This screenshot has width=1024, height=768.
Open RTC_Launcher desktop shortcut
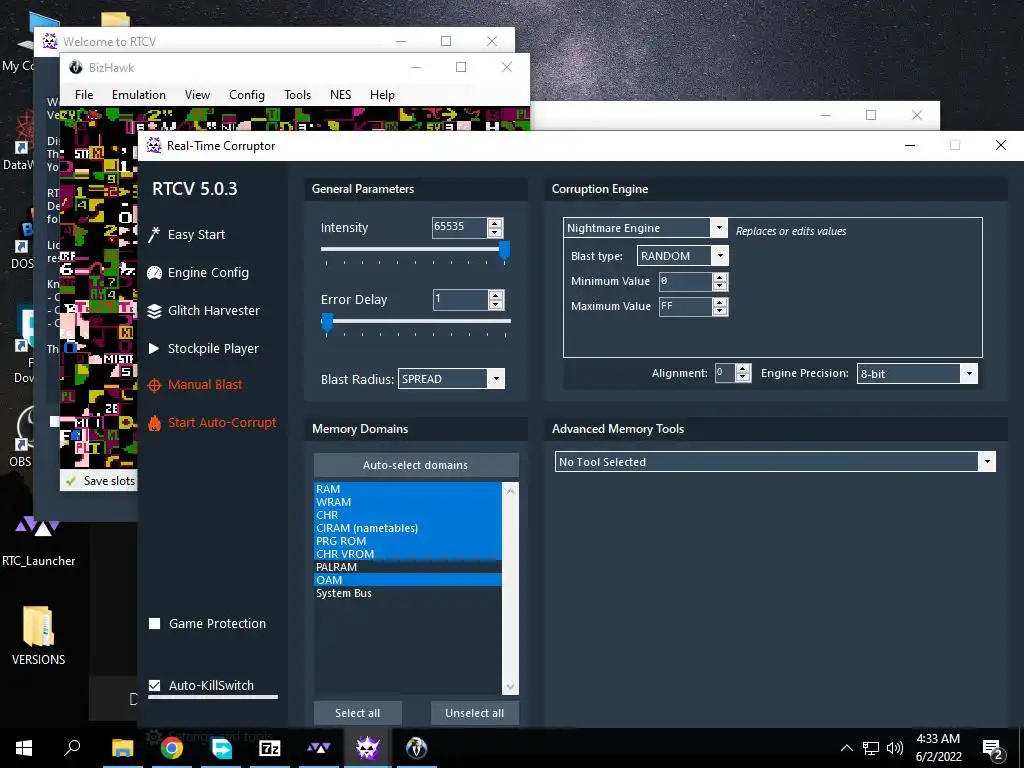coord(38,539)
